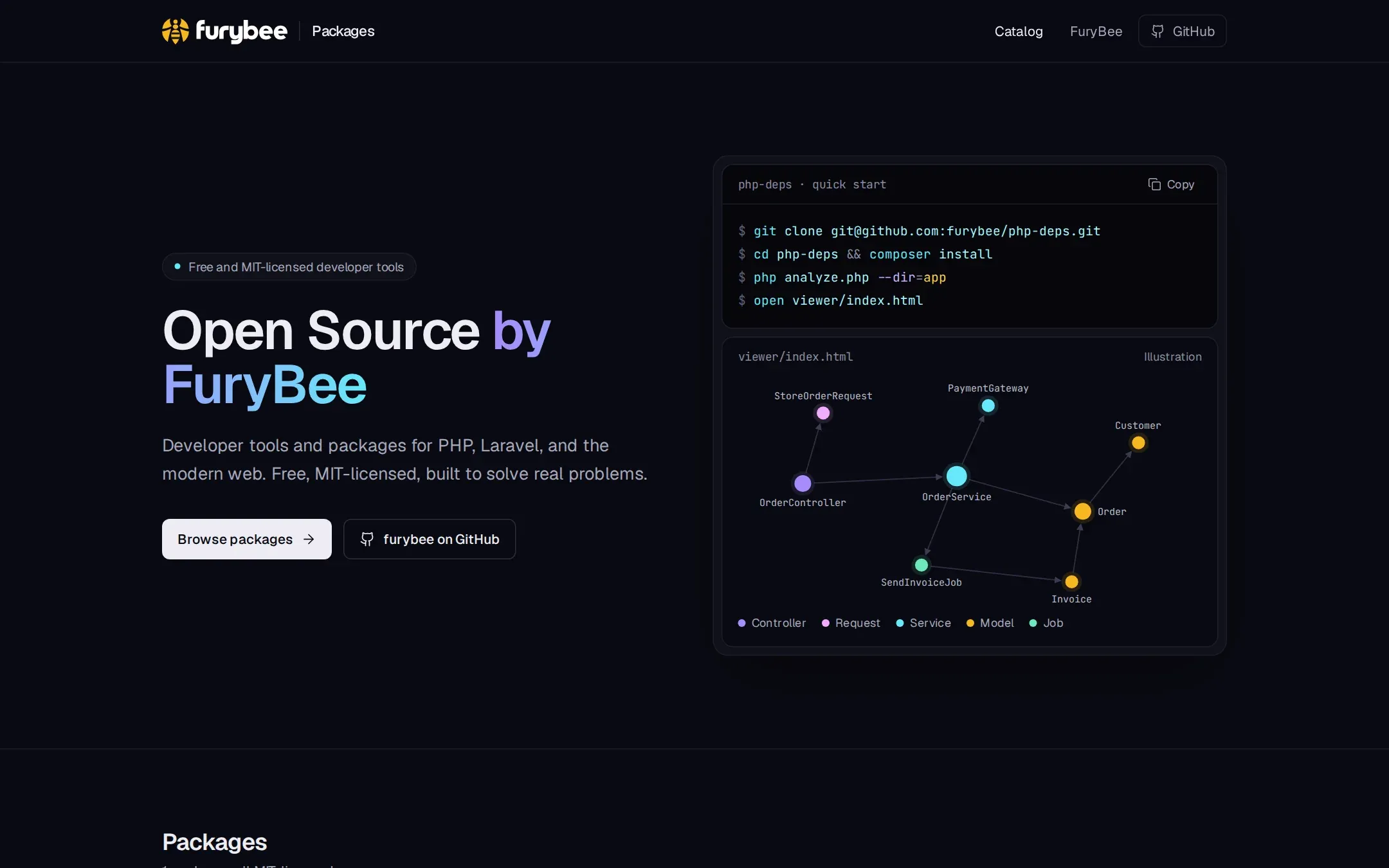Viewport: 1389px width, 868px height.
Task: Click the 'Packages' section heading
Action: (215, 842)
